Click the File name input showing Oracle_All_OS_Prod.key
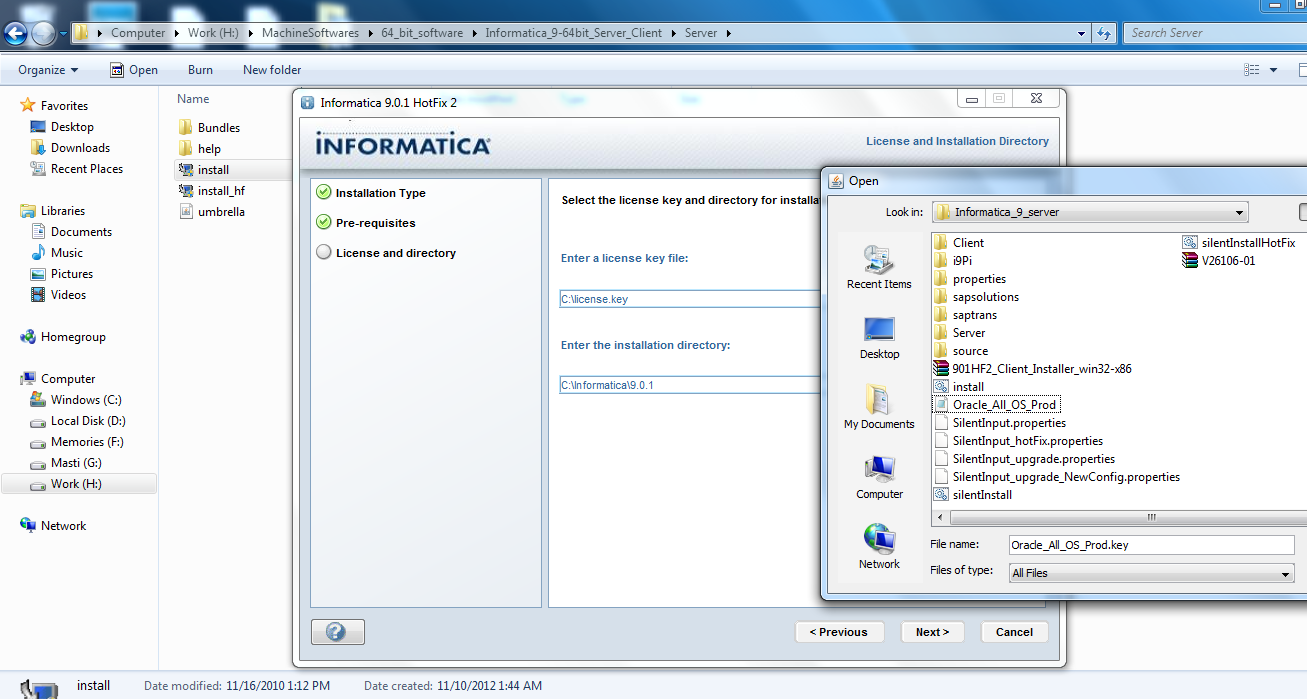Viewport: 1307px width, 699px height. [x=1150, y=544]
